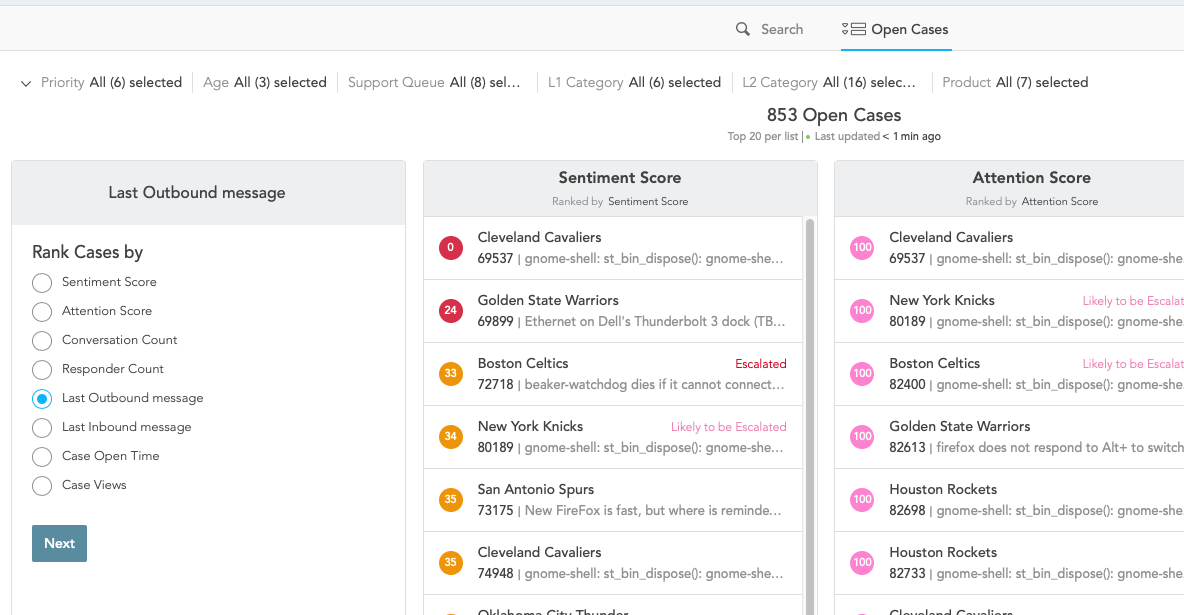The width and height of the screenshot is (1184, 615).
Task: Select the Sentiment Score radio button
Action: (x=42, y=283)
